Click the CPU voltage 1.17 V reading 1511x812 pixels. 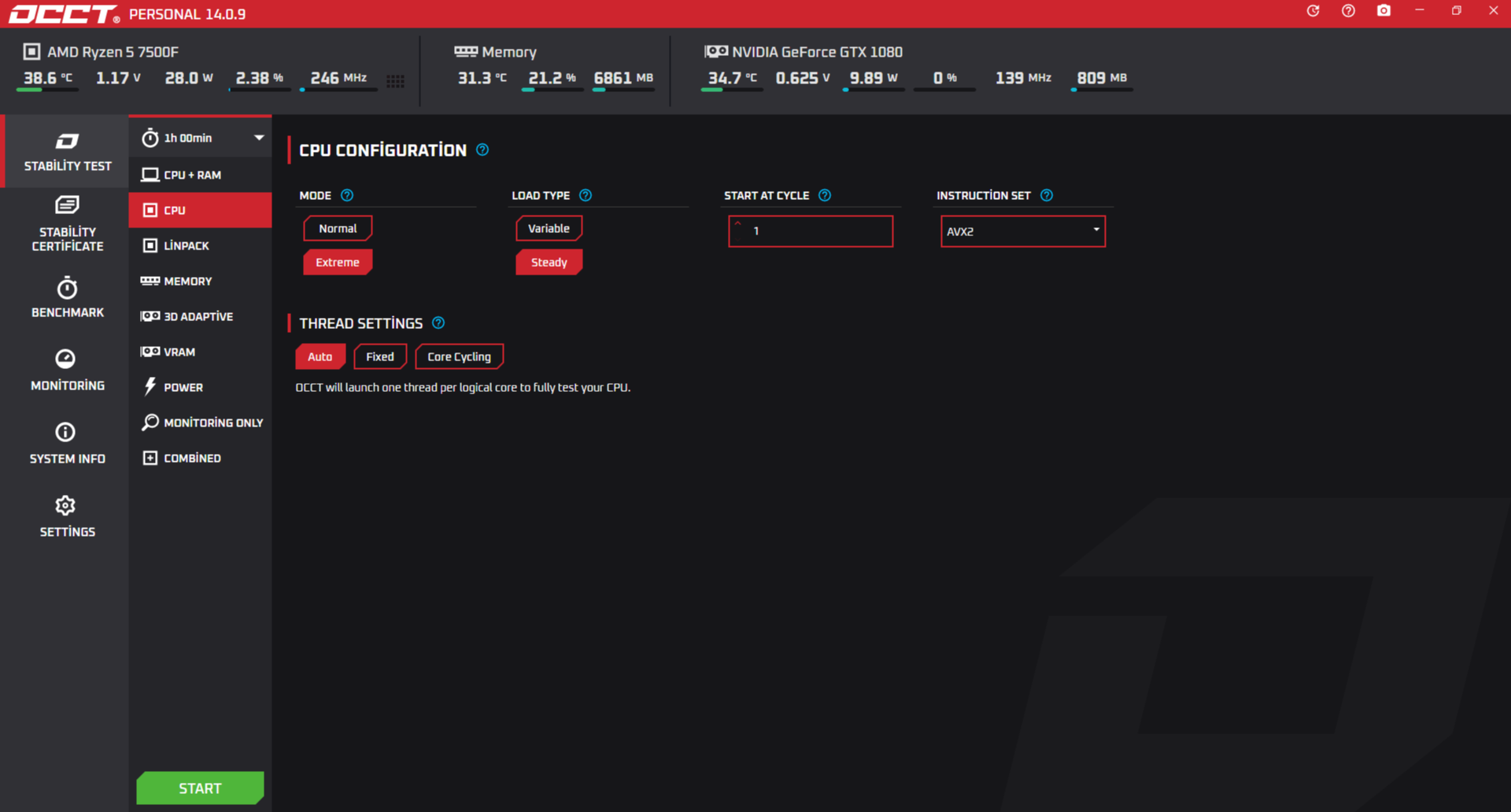coord(118,78)
